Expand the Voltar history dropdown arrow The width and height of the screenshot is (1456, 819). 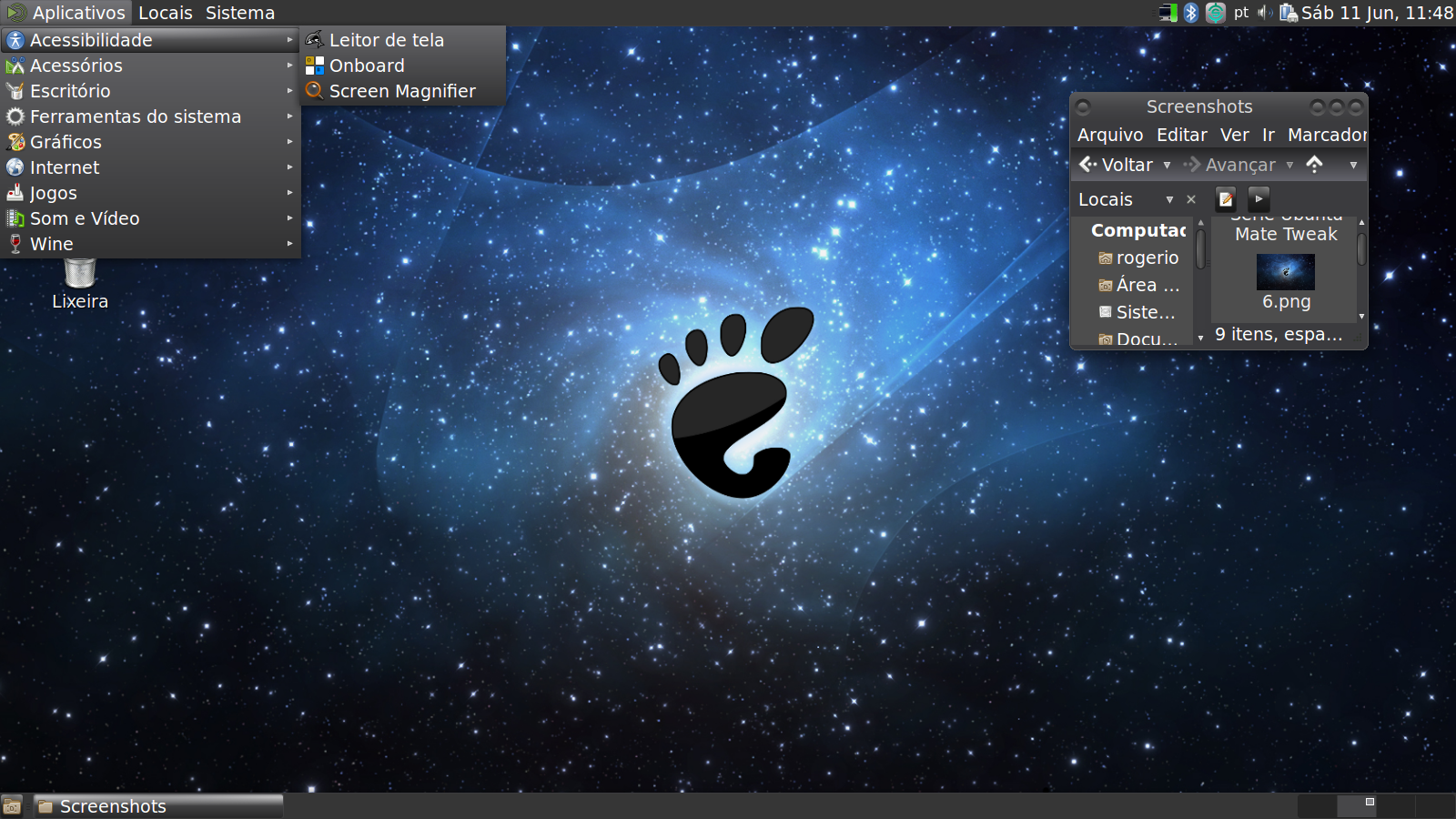1167,166
